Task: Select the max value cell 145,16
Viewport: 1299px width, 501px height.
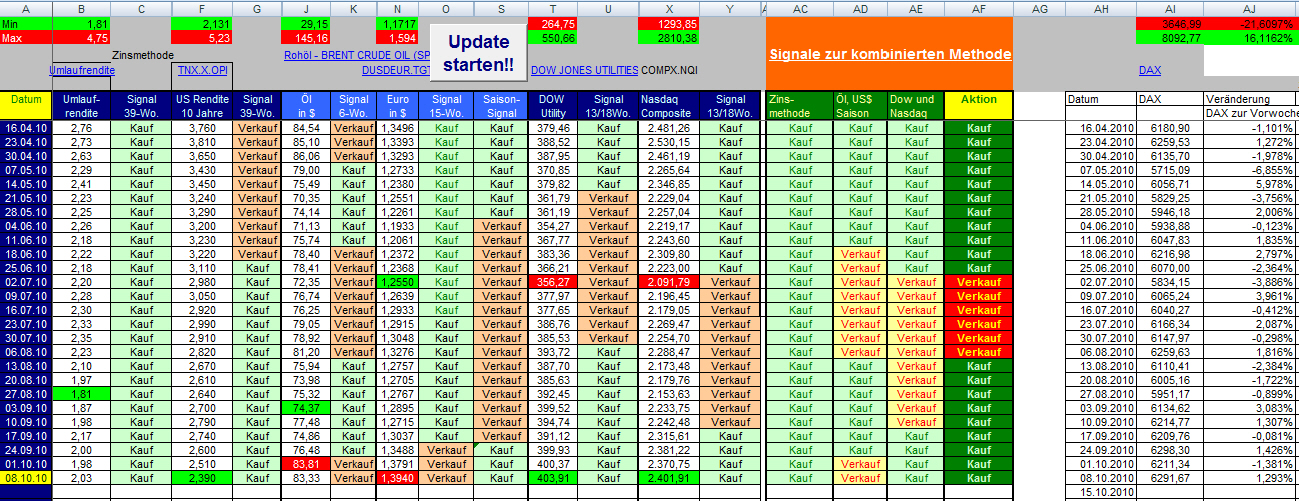Action: (x=307, y=37)
